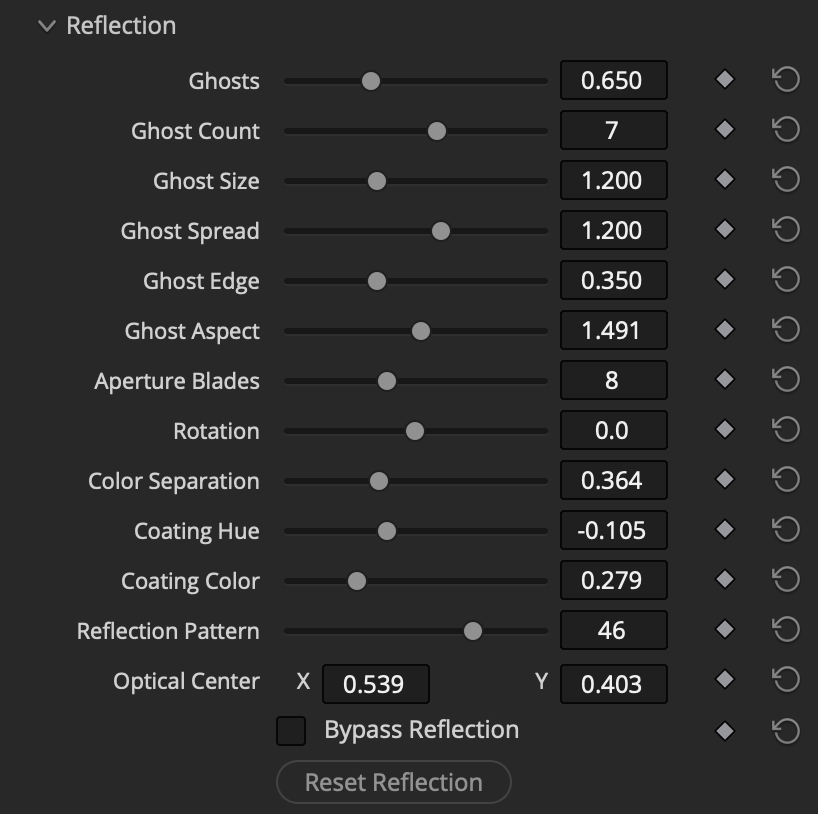This screenshot has width=818, height=814.
Task: Click the Ghosts slider handle
Action: (x=371, y=81)
